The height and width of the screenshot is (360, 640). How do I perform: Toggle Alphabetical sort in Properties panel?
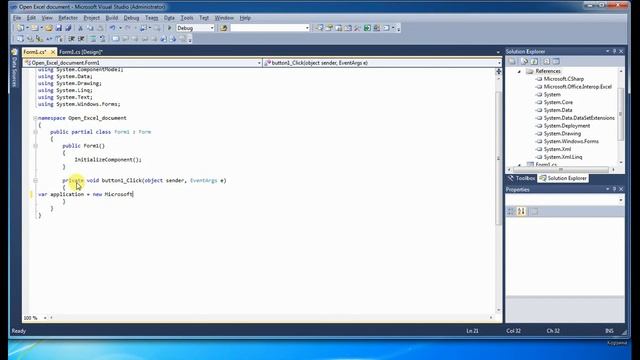pos(521,211)
